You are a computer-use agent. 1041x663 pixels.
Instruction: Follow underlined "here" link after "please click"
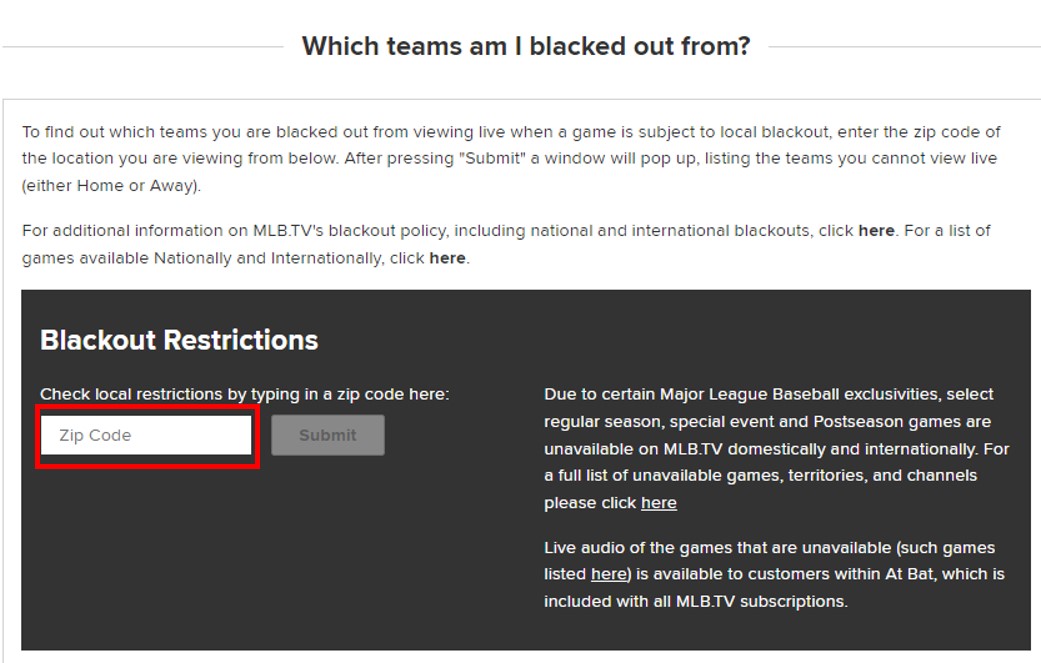click(658, 503)
